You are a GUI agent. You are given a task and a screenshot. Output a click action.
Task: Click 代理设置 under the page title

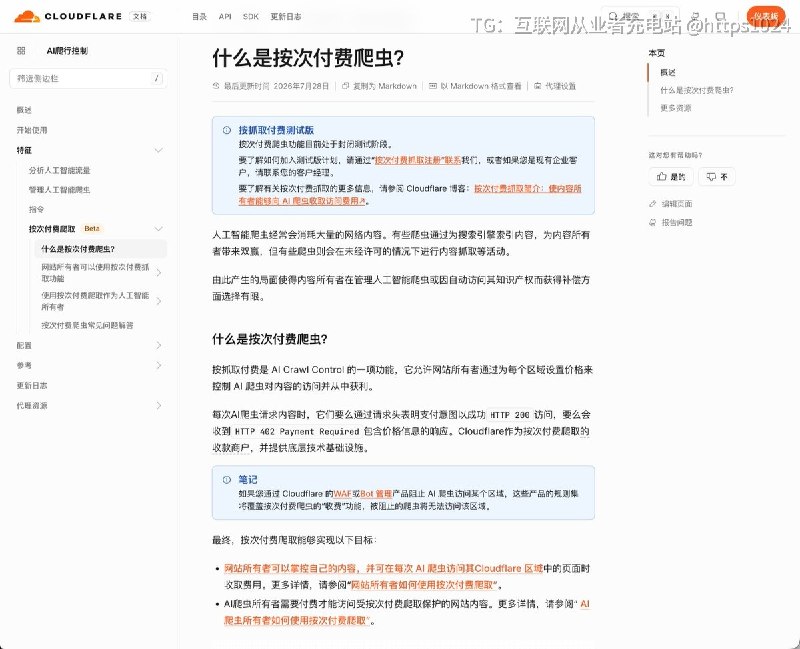point(560,86)
